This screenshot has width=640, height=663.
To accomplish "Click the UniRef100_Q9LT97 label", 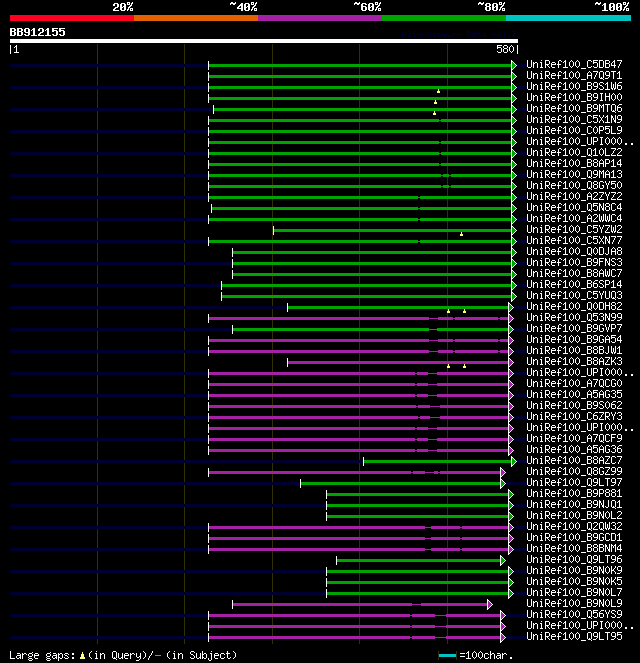I will [574, 482].
